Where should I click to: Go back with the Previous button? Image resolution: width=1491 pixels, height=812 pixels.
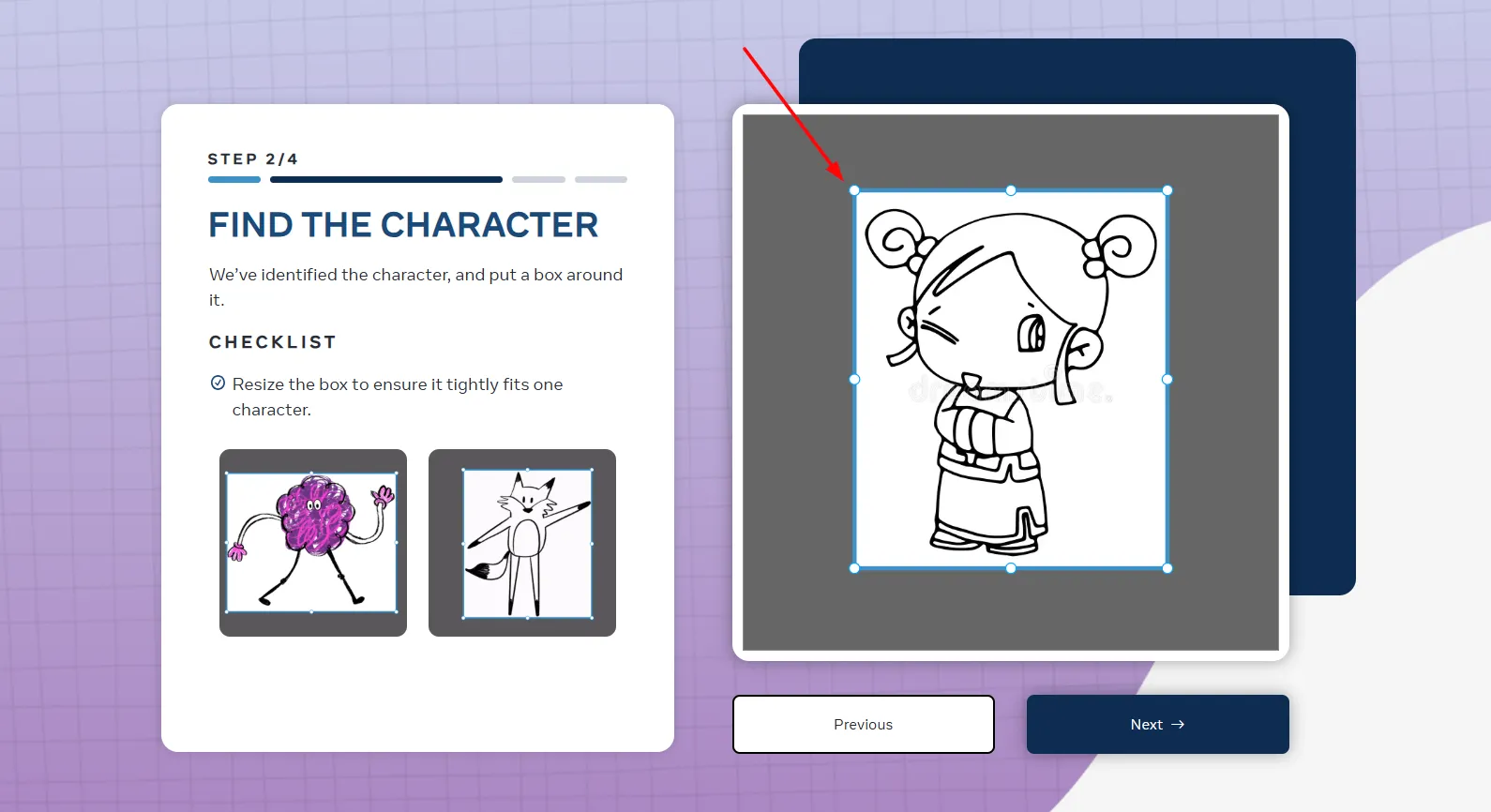[863, 724]
